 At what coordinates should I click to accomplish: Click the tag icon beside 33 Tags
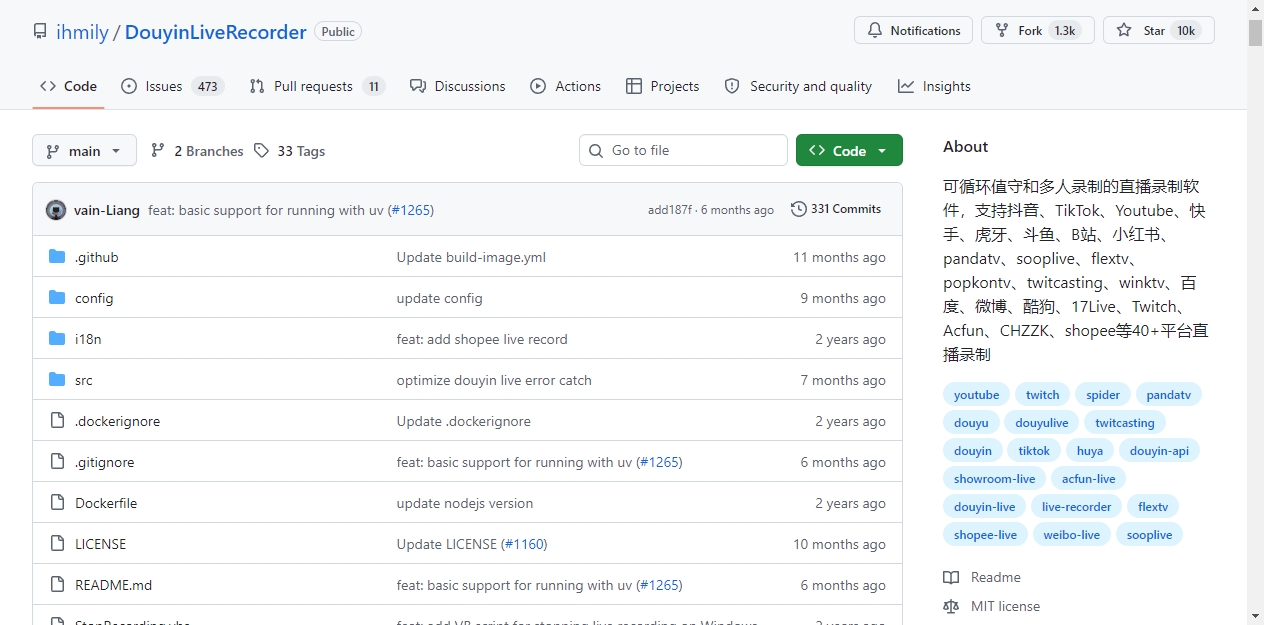(x=261, y=150)
